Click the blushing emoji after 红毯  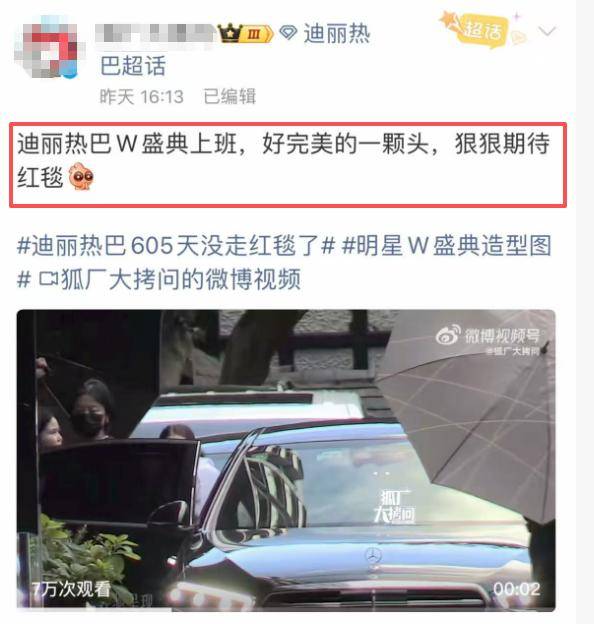pos(81,177)
